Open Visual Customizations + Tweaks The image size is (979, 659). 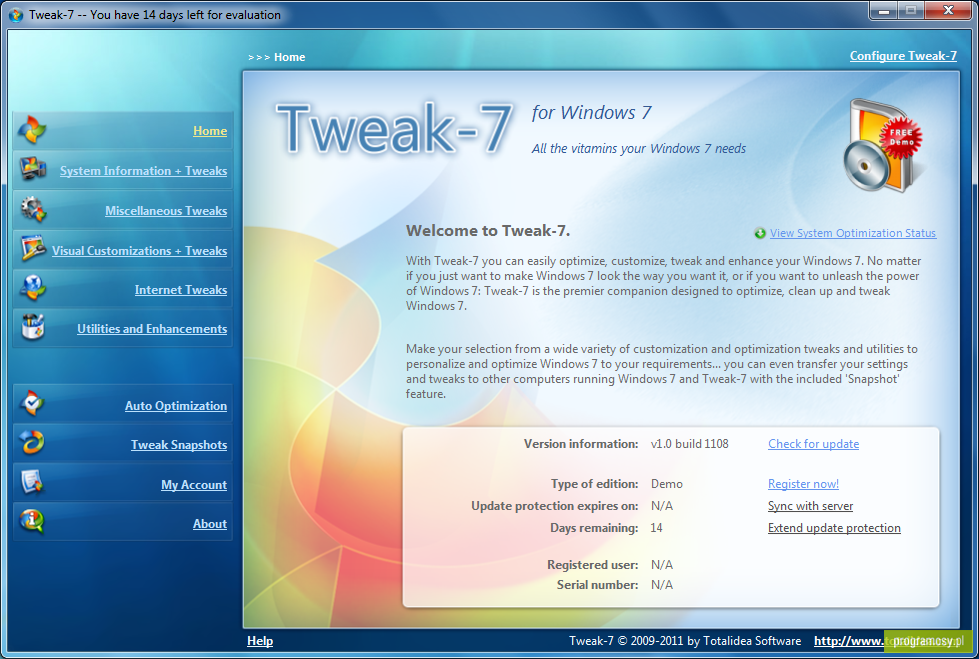point(139,250)
